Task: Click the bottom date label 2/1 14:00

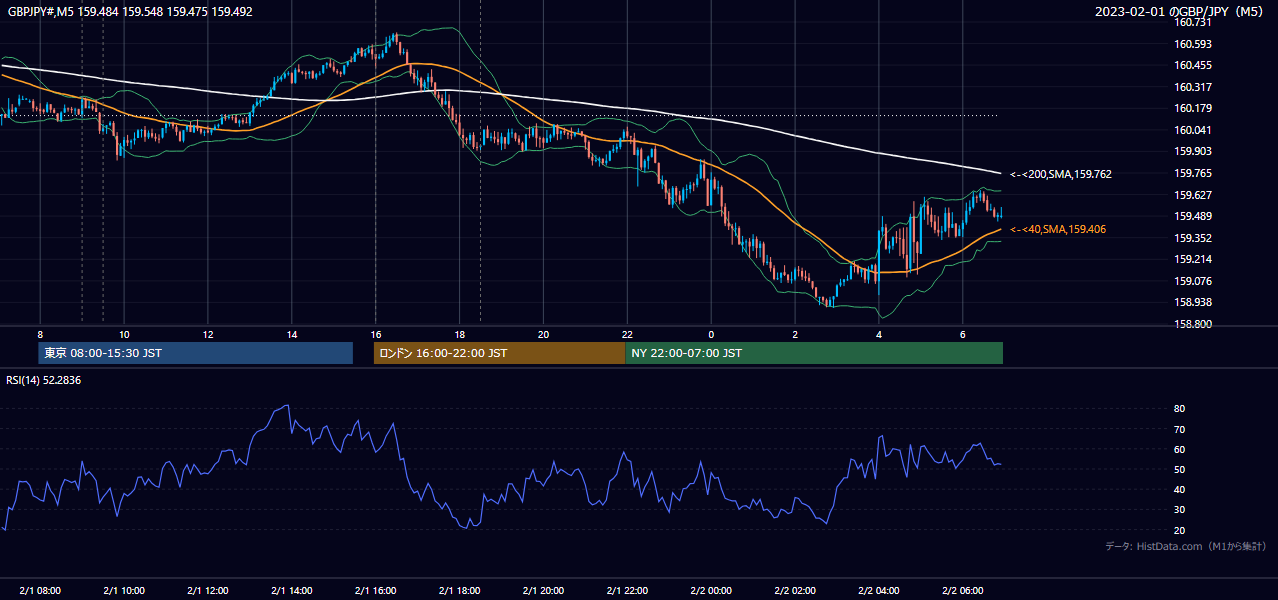Action: click(x=292, y=590)
